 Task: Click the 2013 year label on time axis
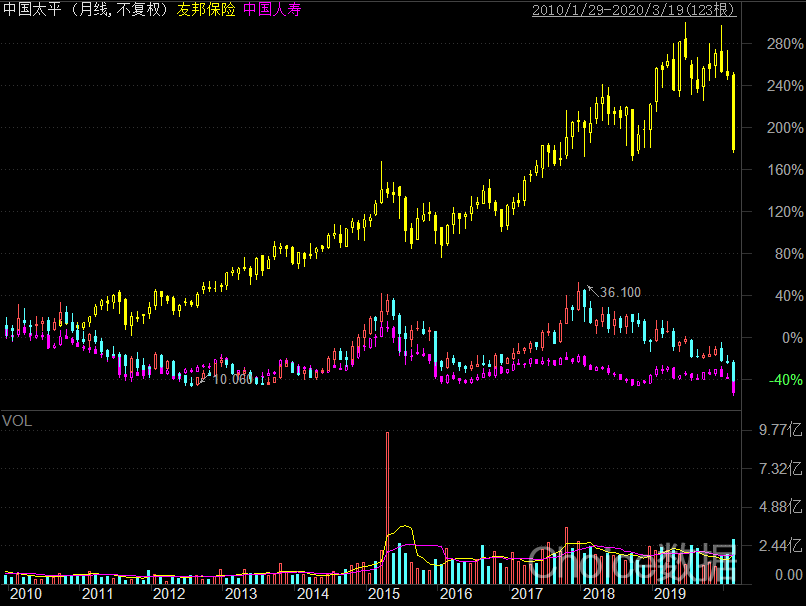(241, 594)
